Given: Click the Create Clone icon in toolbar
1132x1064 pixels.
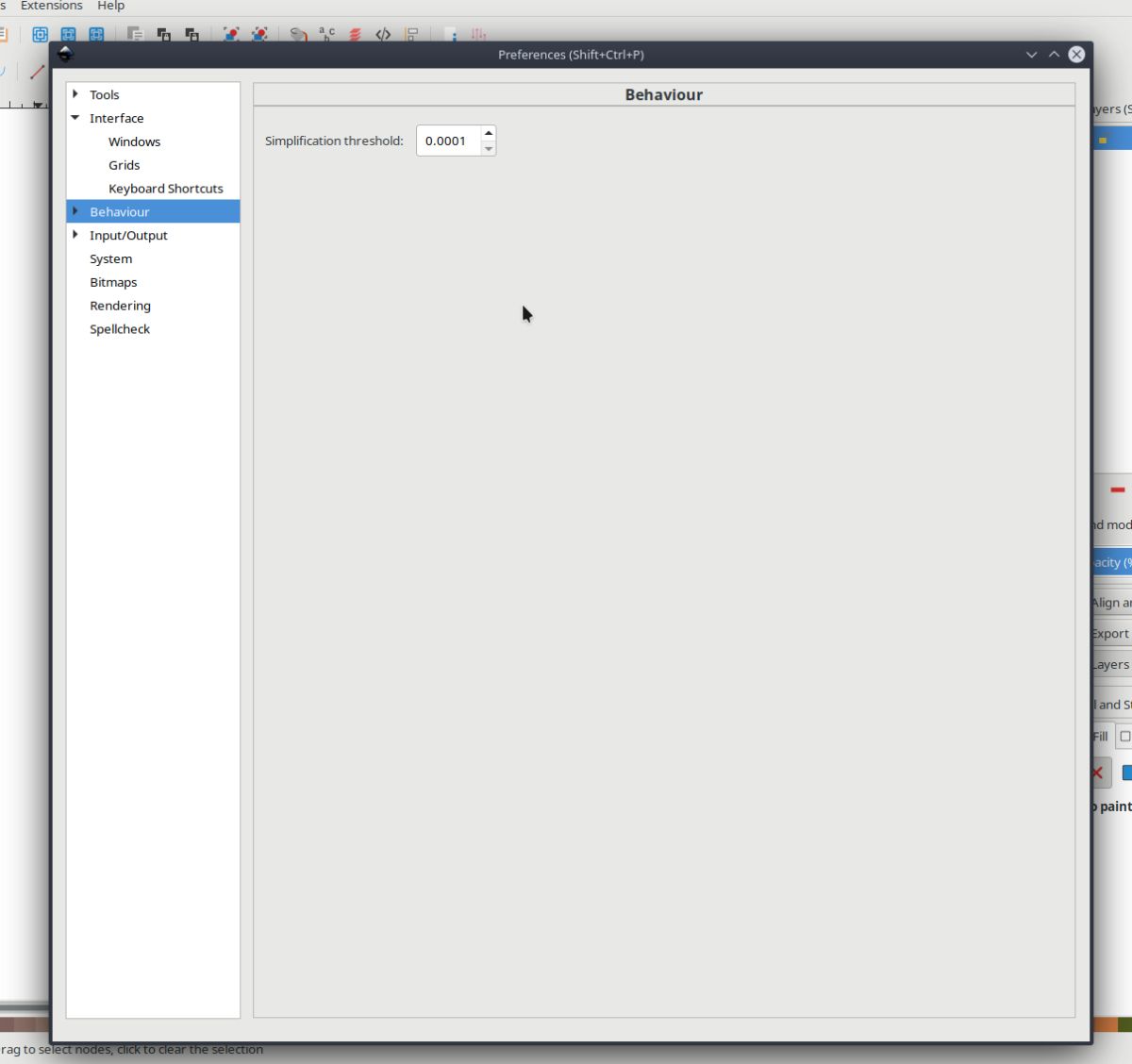Looking at the screenshot, I should coord(163,34).
